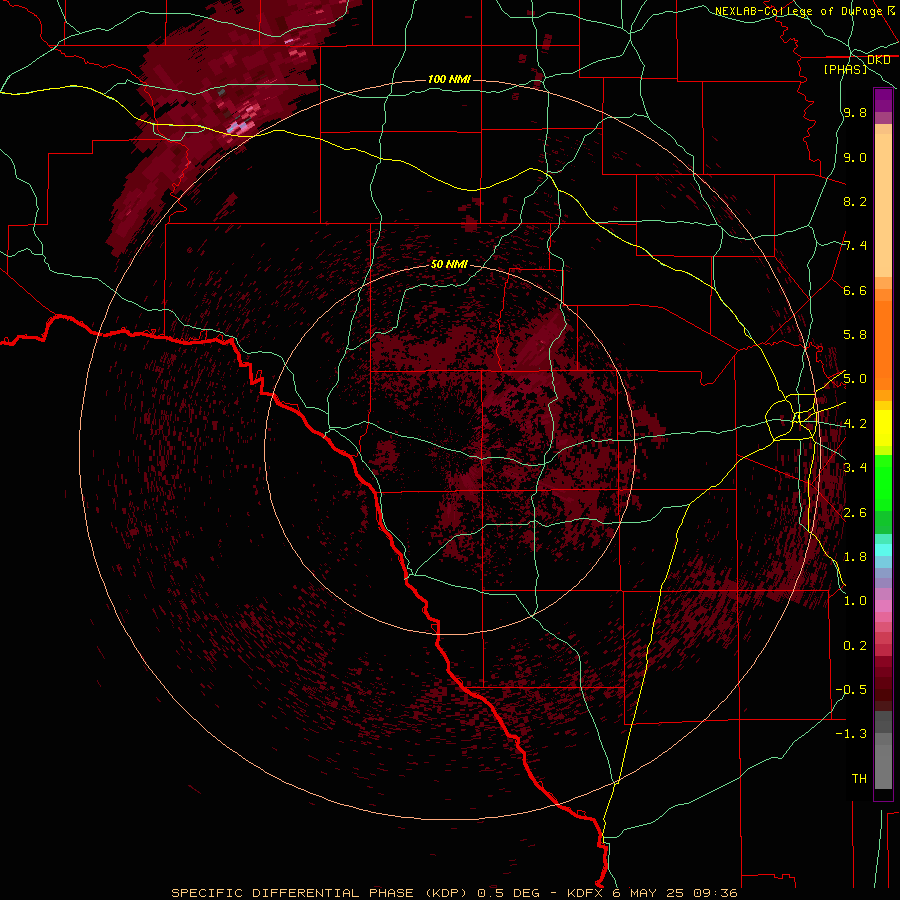Pick the dark orange segment of color scale
The width and height of the screenshot is (900, 900).
coord(883,346)
